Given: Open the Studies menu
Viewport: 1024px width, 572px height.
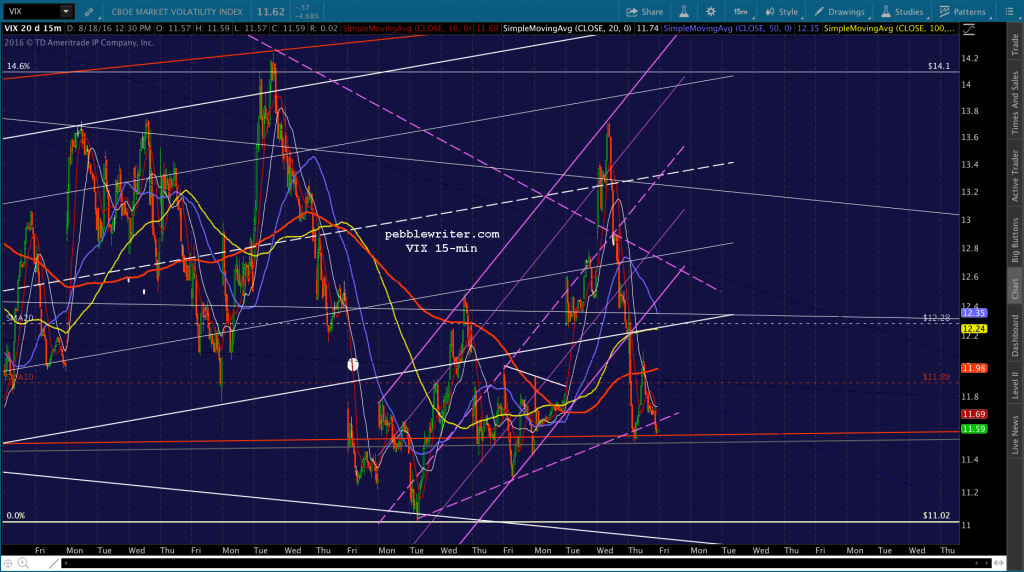Looking at the screenshot, I should [x=903, y=12].
